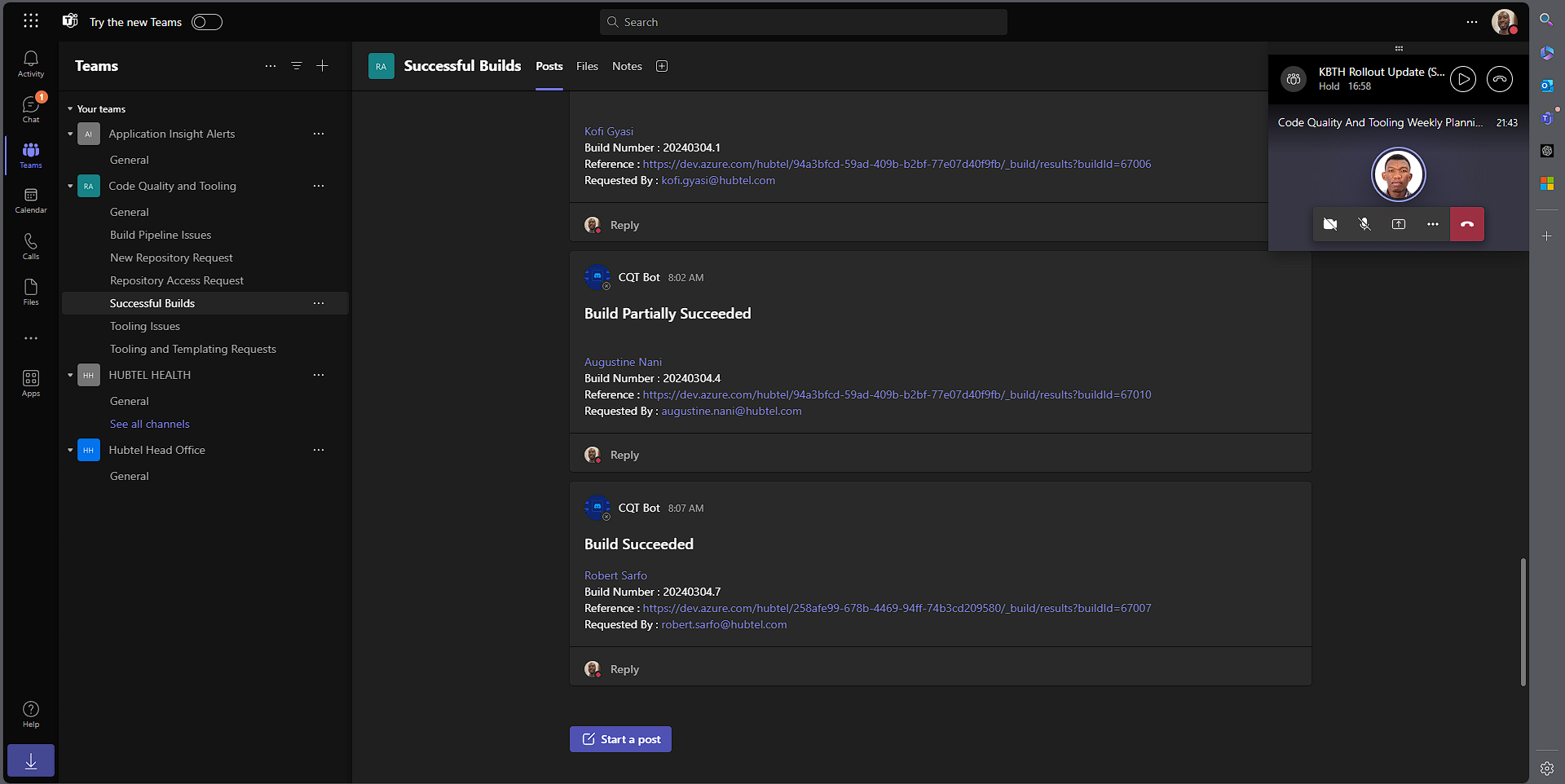Open browser sidebar settings gear
This screenshot has width=1565, height=784.
click(x=1546, y=768)
